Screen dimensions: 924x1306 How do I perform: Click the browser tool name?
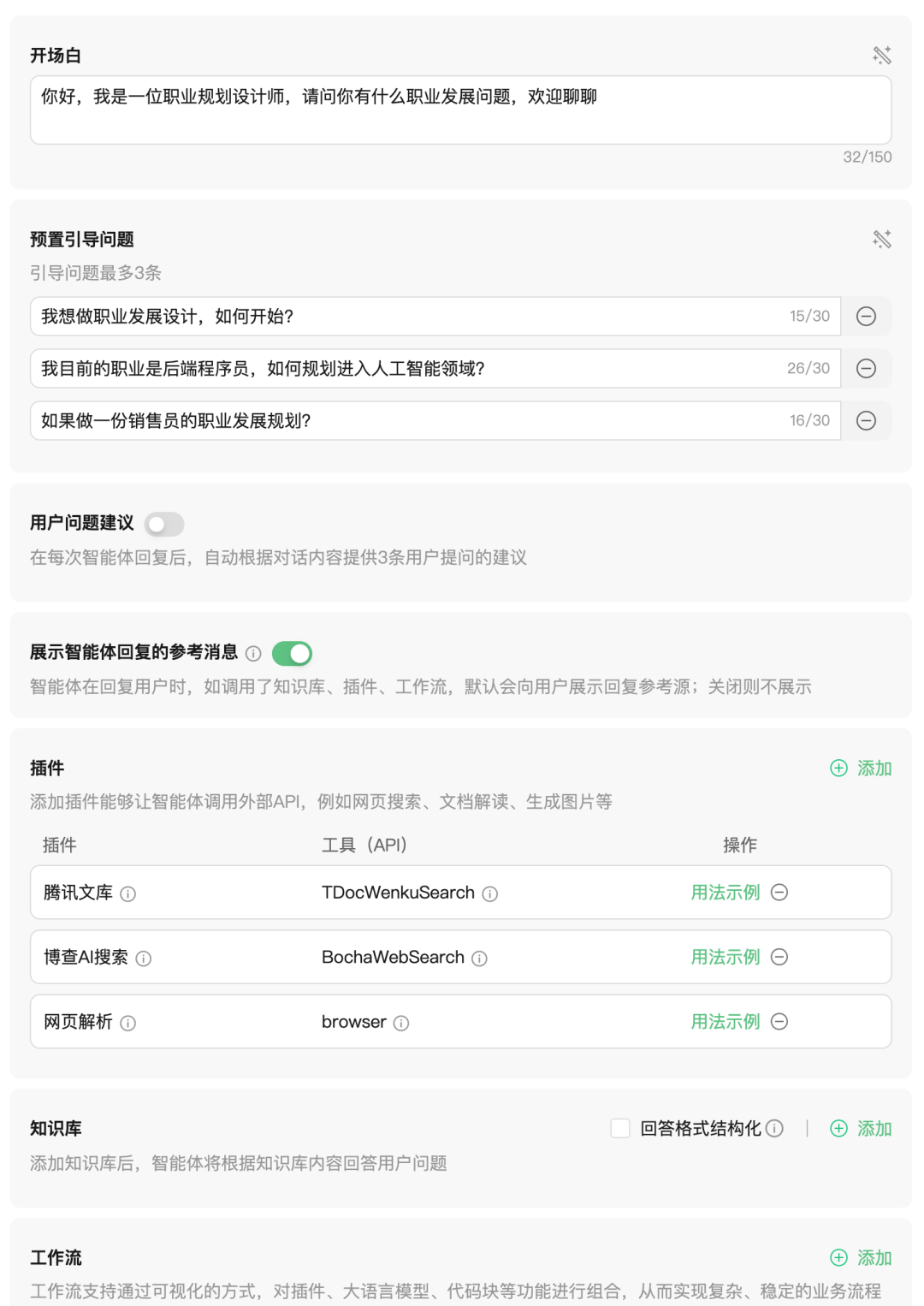coord(353,1022)
